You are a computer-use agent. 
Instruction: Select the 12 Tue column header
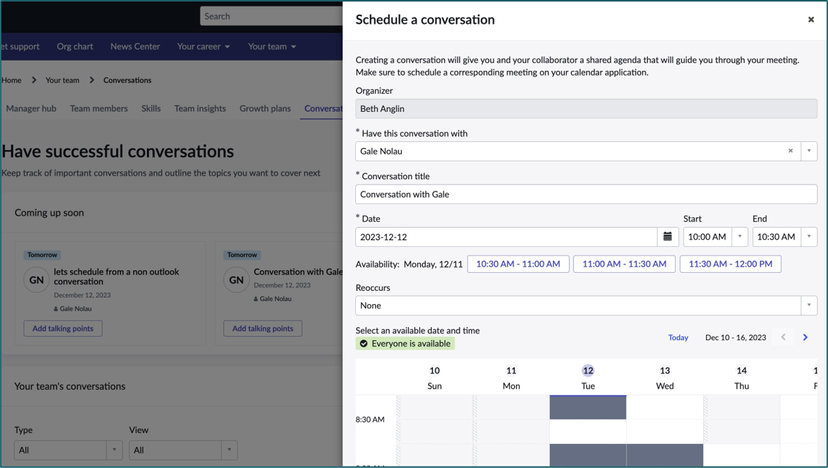coord(588,378)
